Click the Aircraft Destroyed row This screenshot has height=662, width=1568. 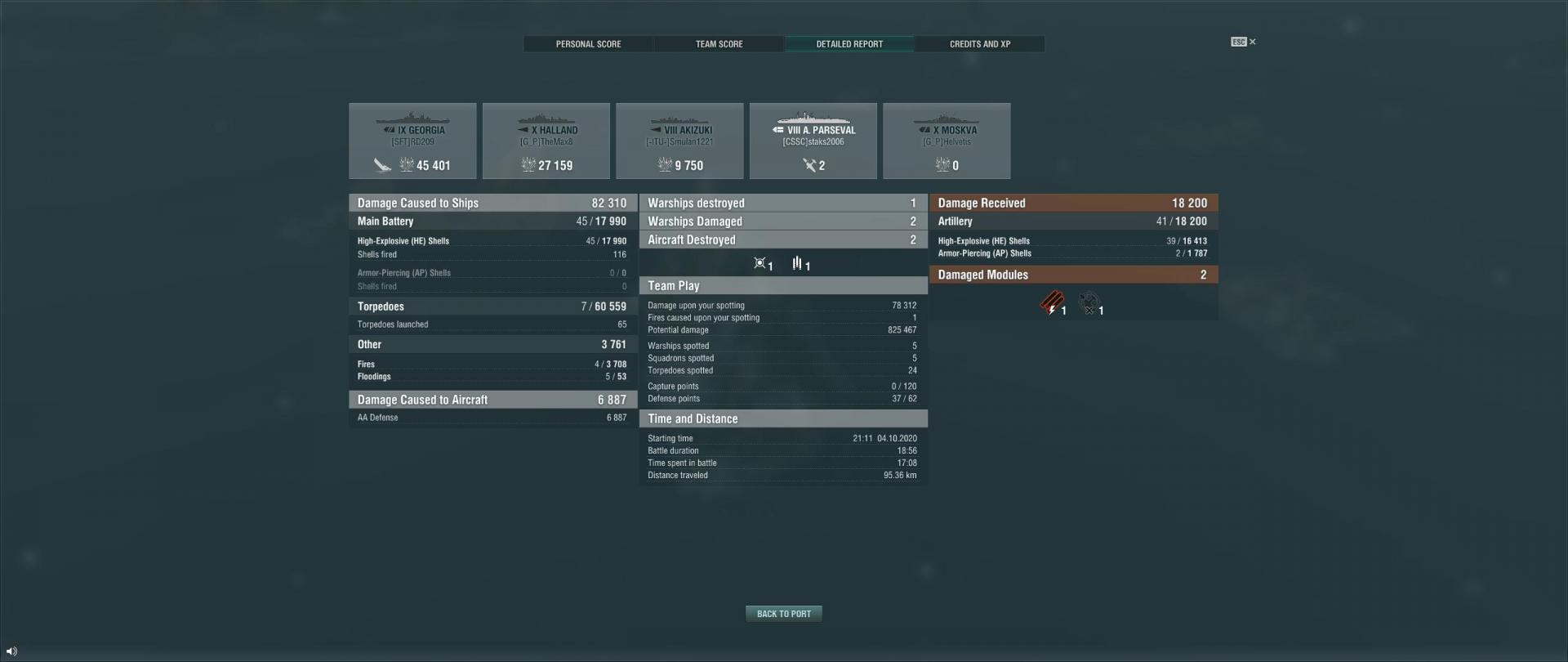783,239
